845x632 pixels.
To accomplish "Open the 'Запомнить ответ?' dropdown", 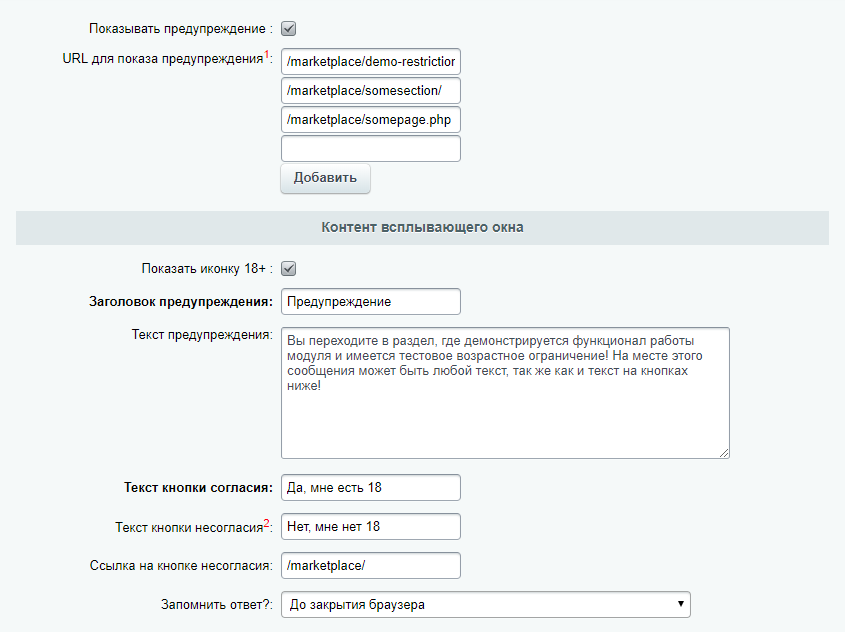I will [x=485, y=604].
